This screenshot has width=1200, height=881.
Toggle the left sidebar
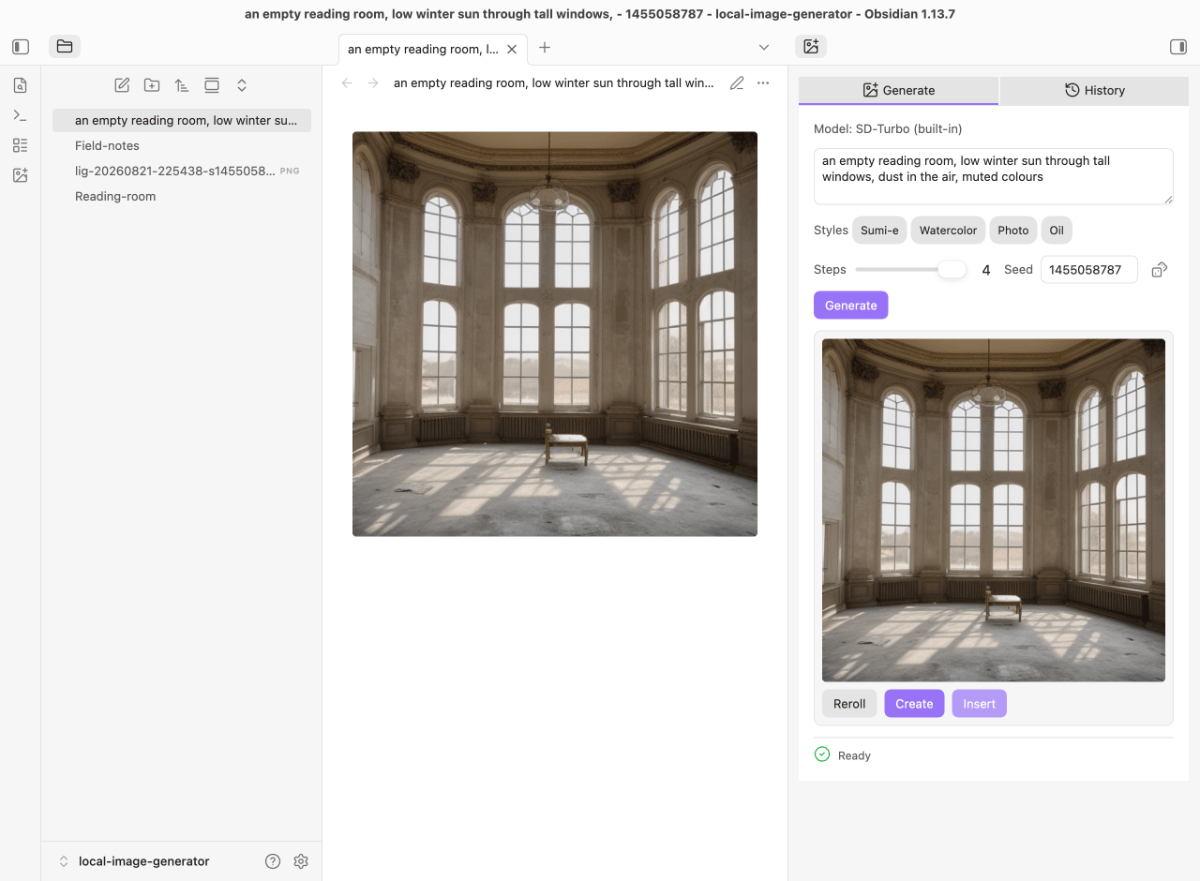20,47
